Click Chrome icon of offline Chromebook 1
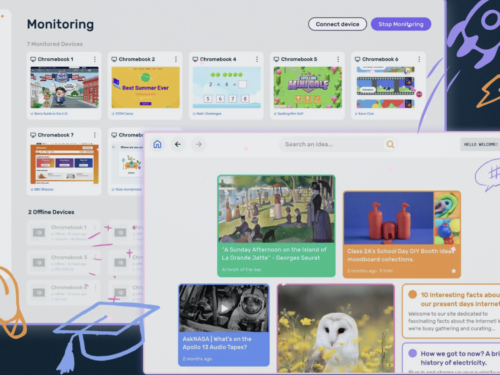 [x=39, y=232]
